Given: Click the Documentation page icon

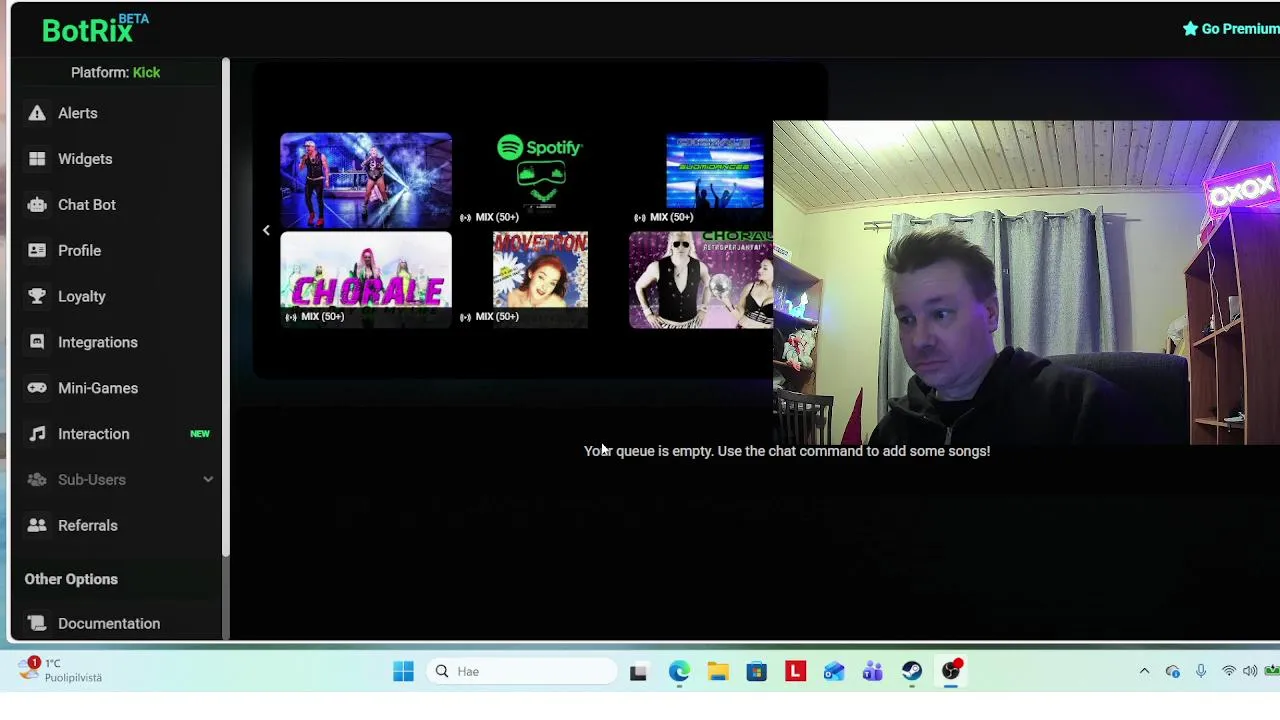Looking at the screenshot, I should 37,623.
